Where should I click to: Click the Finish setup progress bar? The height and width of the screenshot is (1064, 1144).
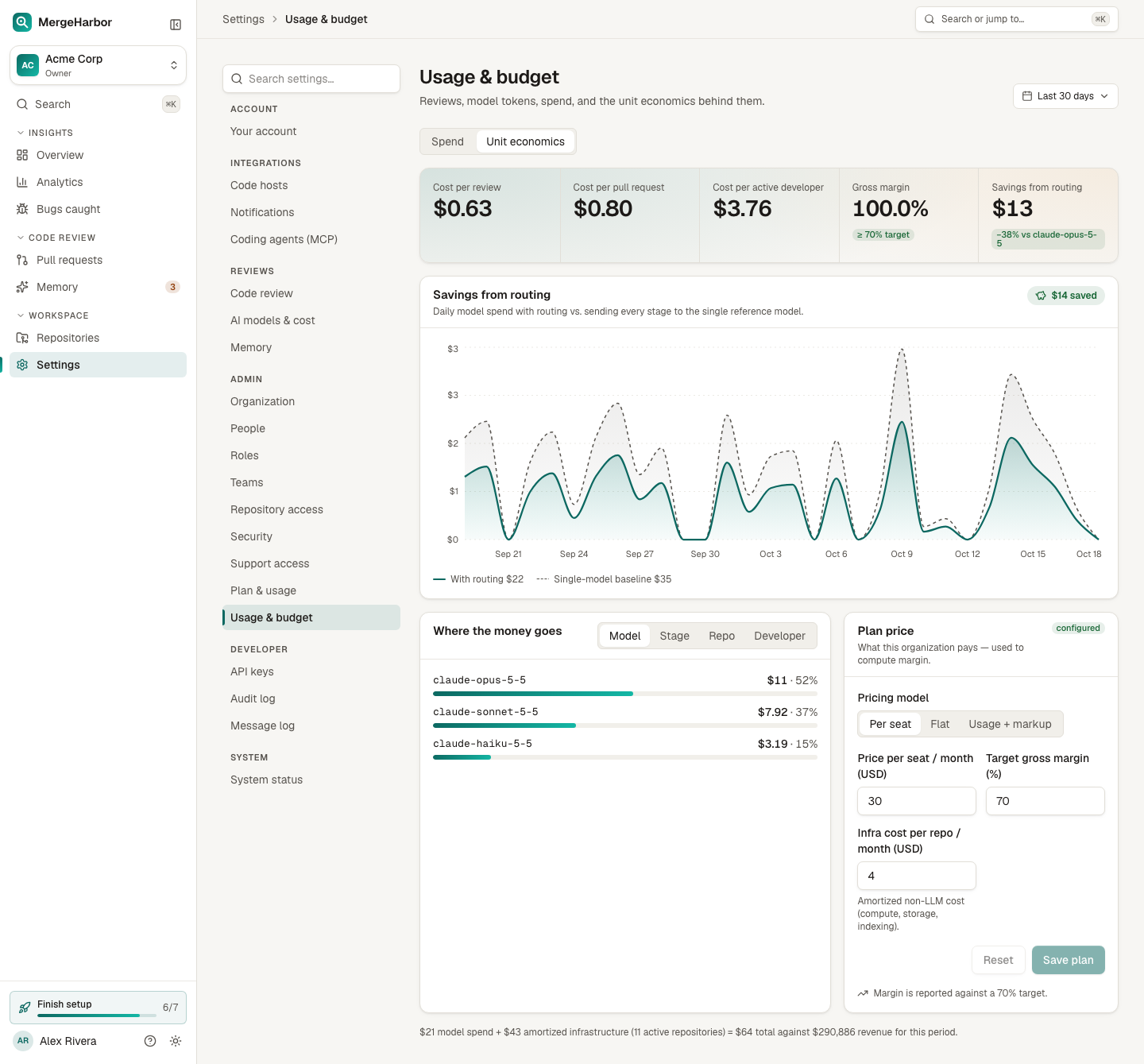pos(97,1016)
